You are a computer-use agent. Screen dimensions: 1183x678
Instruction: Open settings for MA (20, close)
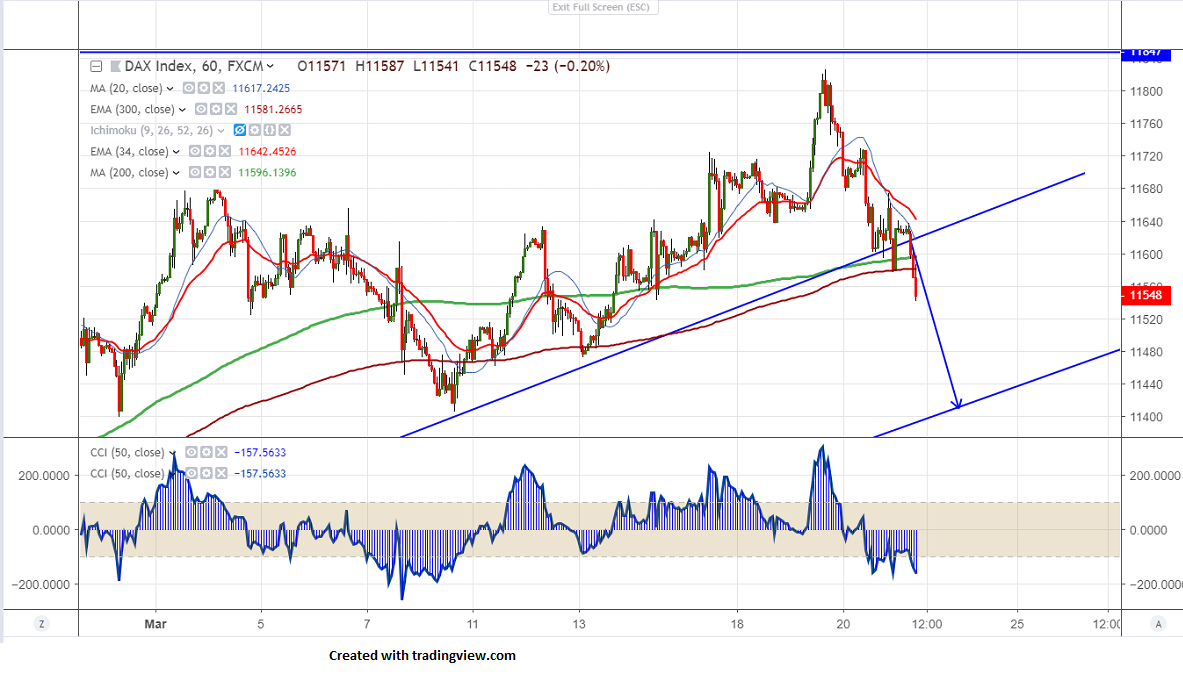tap(204, 88)
